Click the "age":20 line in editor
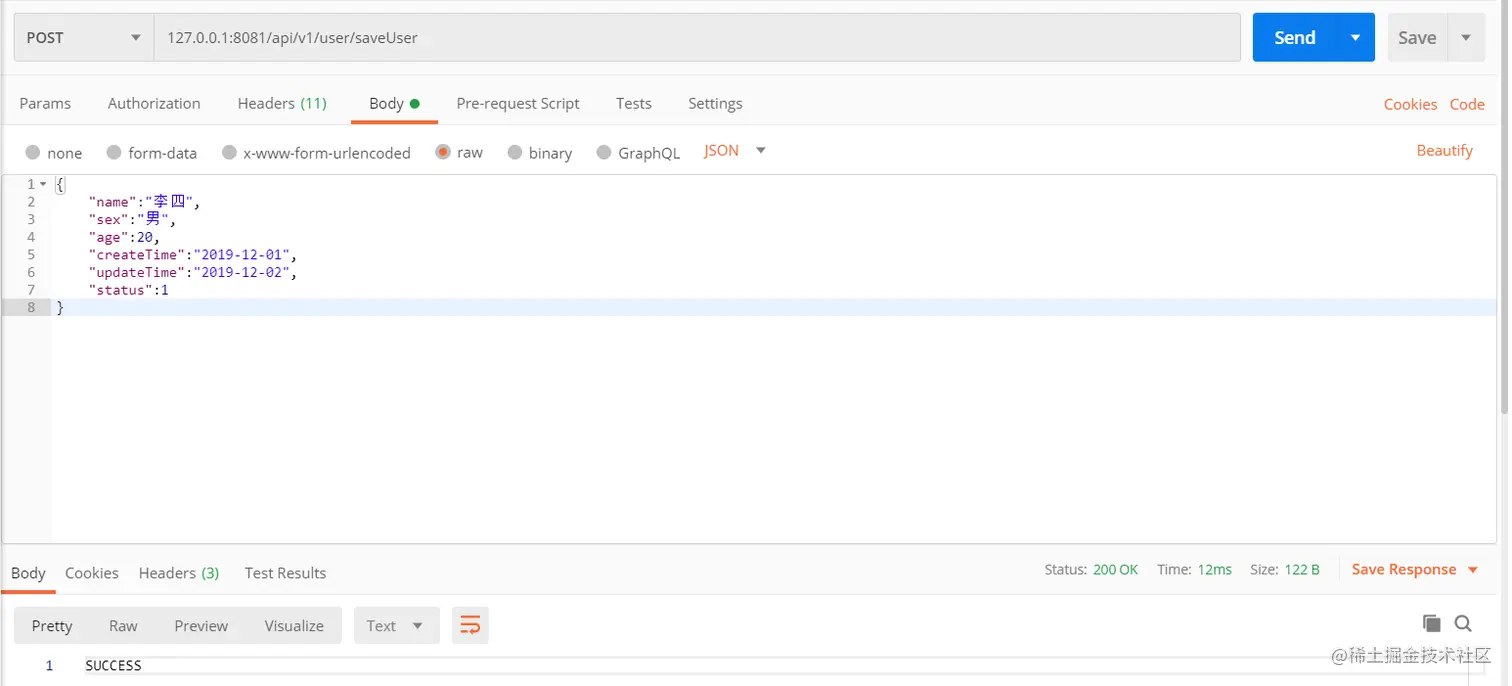Viewport: 1512px width, 686px height. (x=124, y=237)
